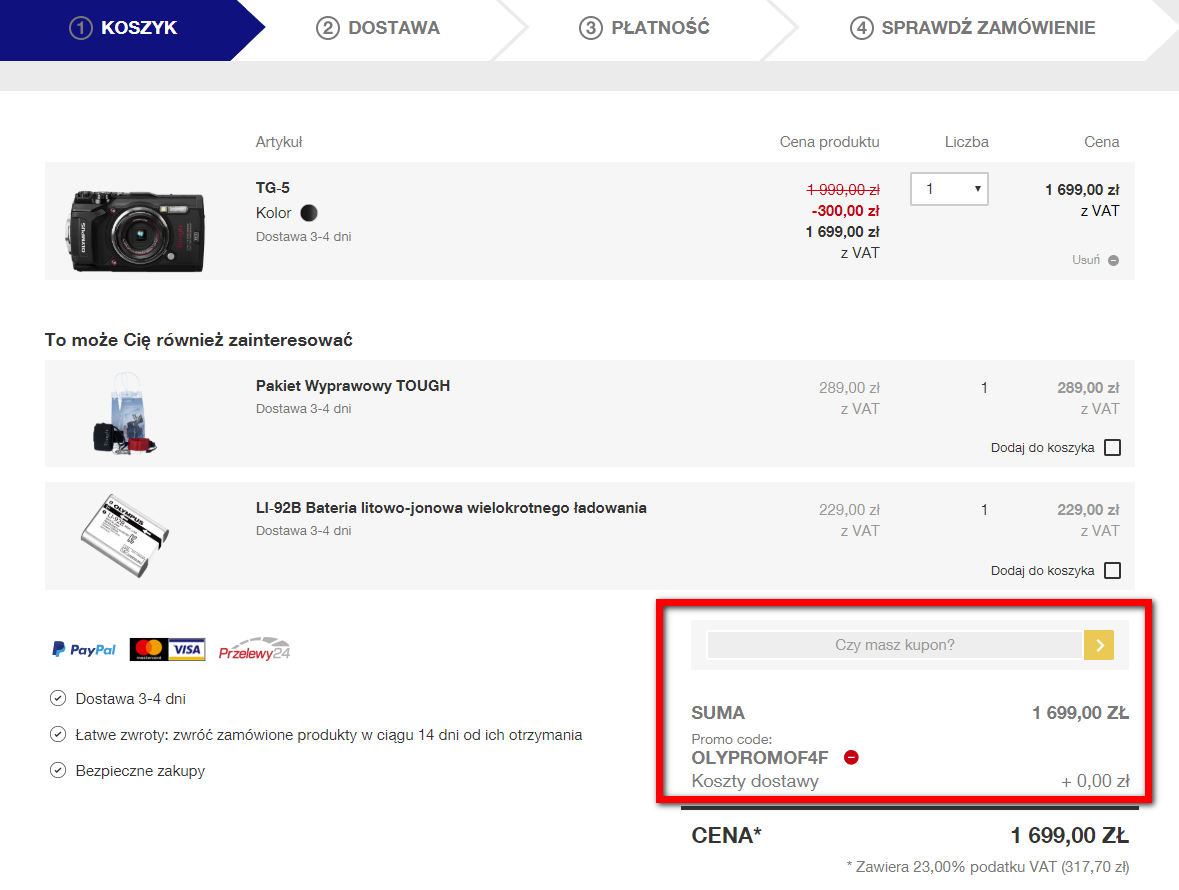Click the Przelewy24 payment logo
1179x890 pixels.
(254, 648)
